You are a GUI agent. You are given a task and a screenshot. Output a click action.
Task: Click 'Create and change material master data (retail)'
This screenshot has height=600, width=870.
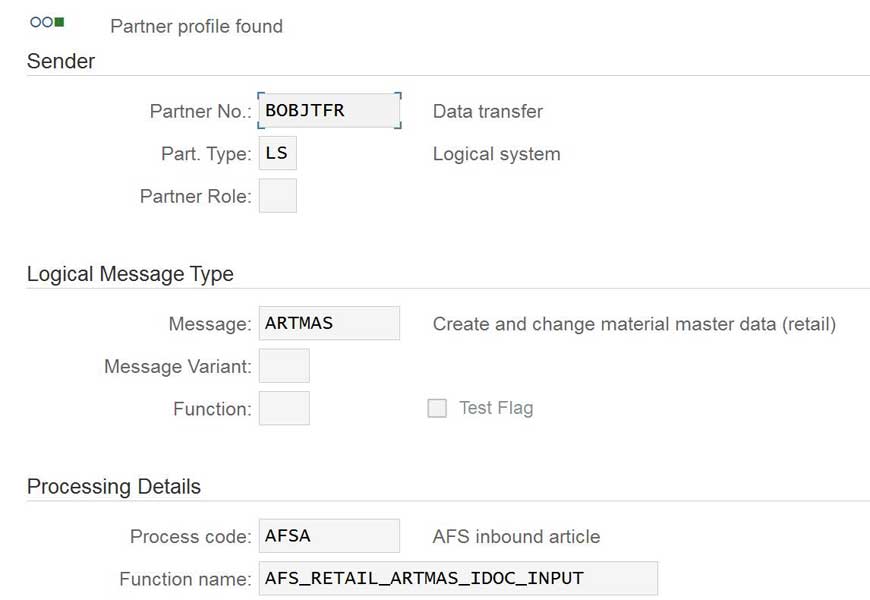click(634, 324)
